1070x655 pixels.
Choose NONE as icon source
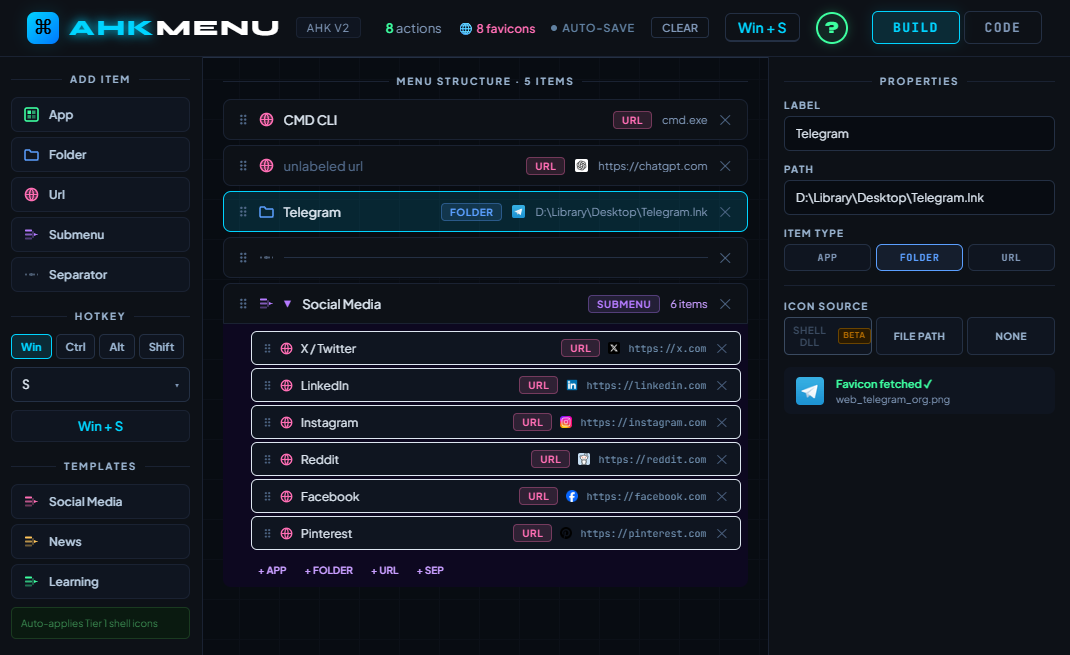(1011, 336)
